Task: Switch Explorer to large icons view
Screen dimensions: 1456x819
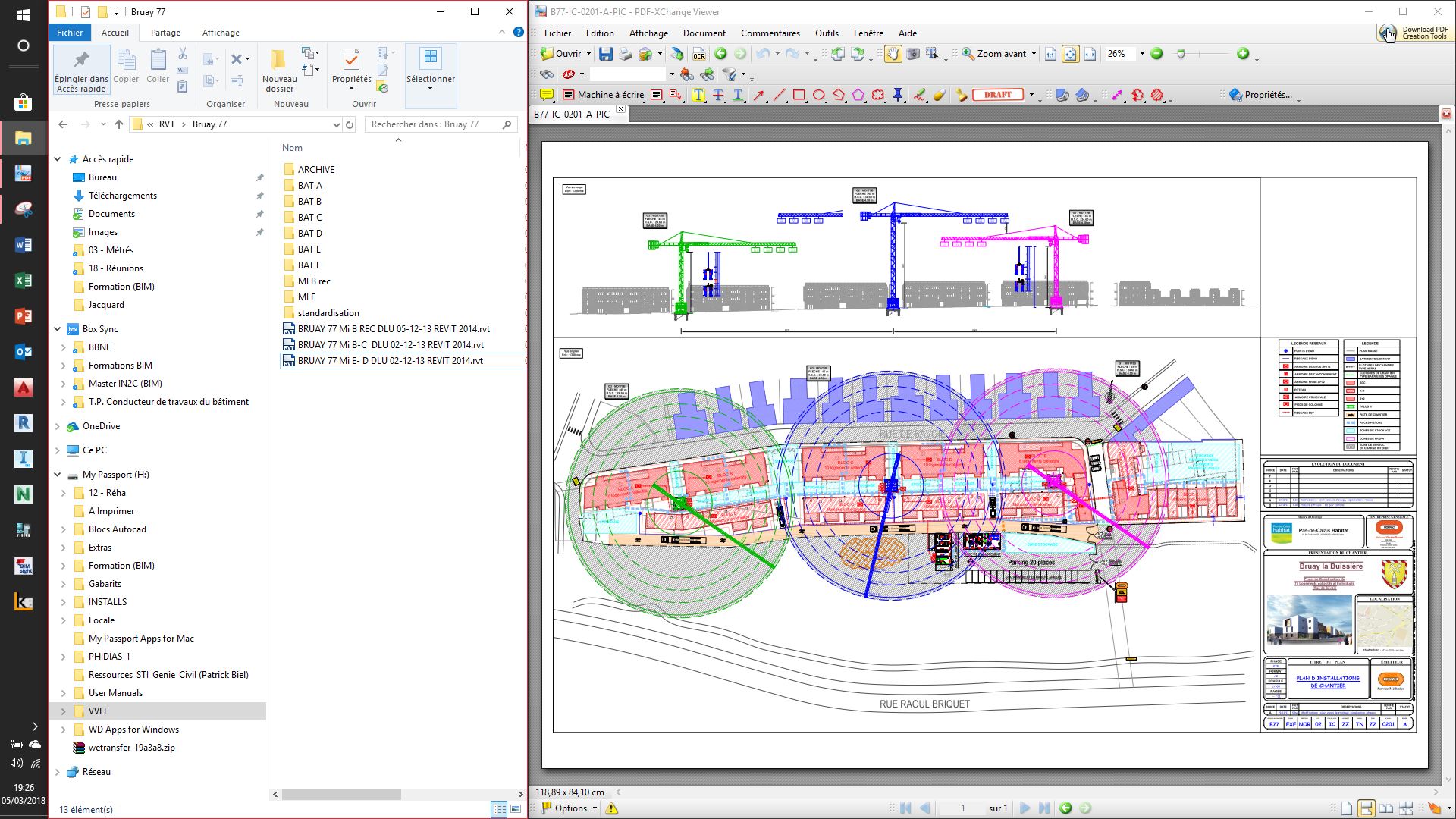Action: point(516,809)
